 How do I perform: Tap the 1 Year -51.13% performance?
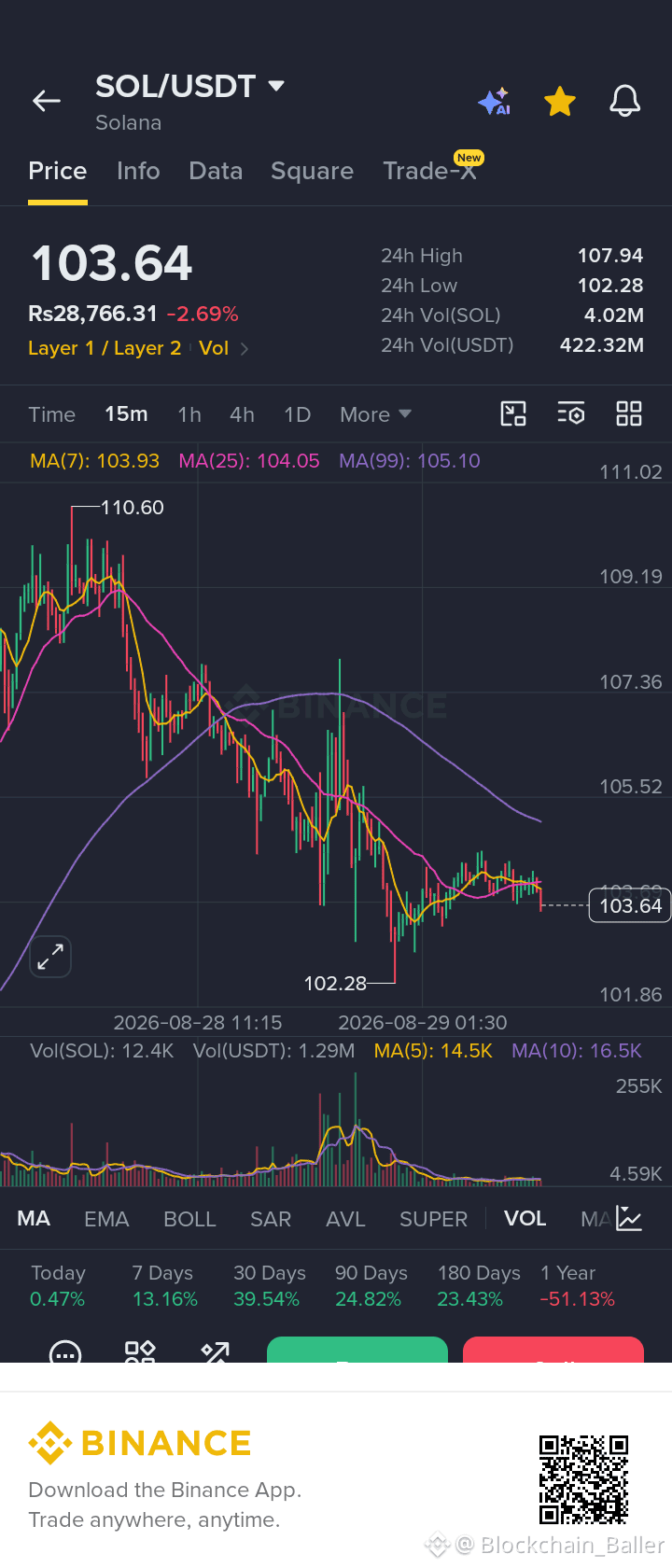(x=577, y=1286)
